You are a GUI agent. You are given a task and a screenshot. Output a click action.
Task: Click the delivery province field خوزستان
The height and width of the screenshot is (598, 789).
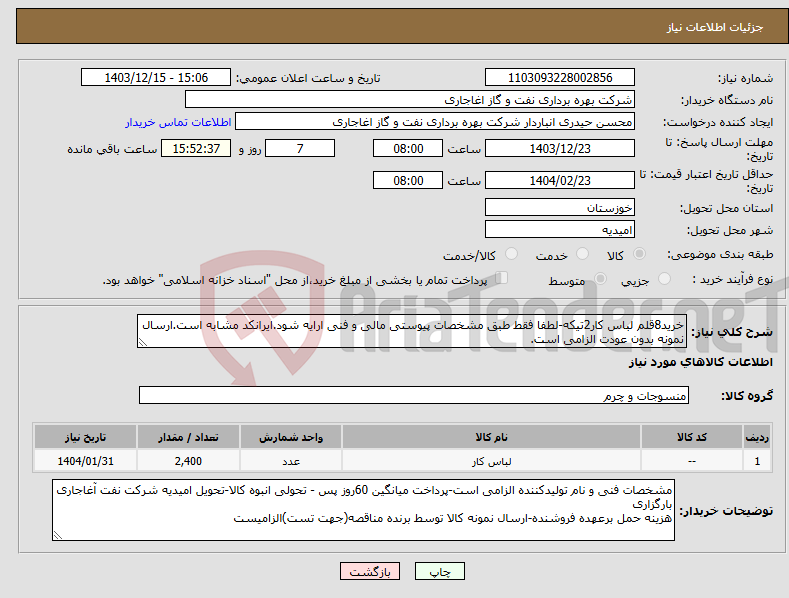tap(560, 207)
